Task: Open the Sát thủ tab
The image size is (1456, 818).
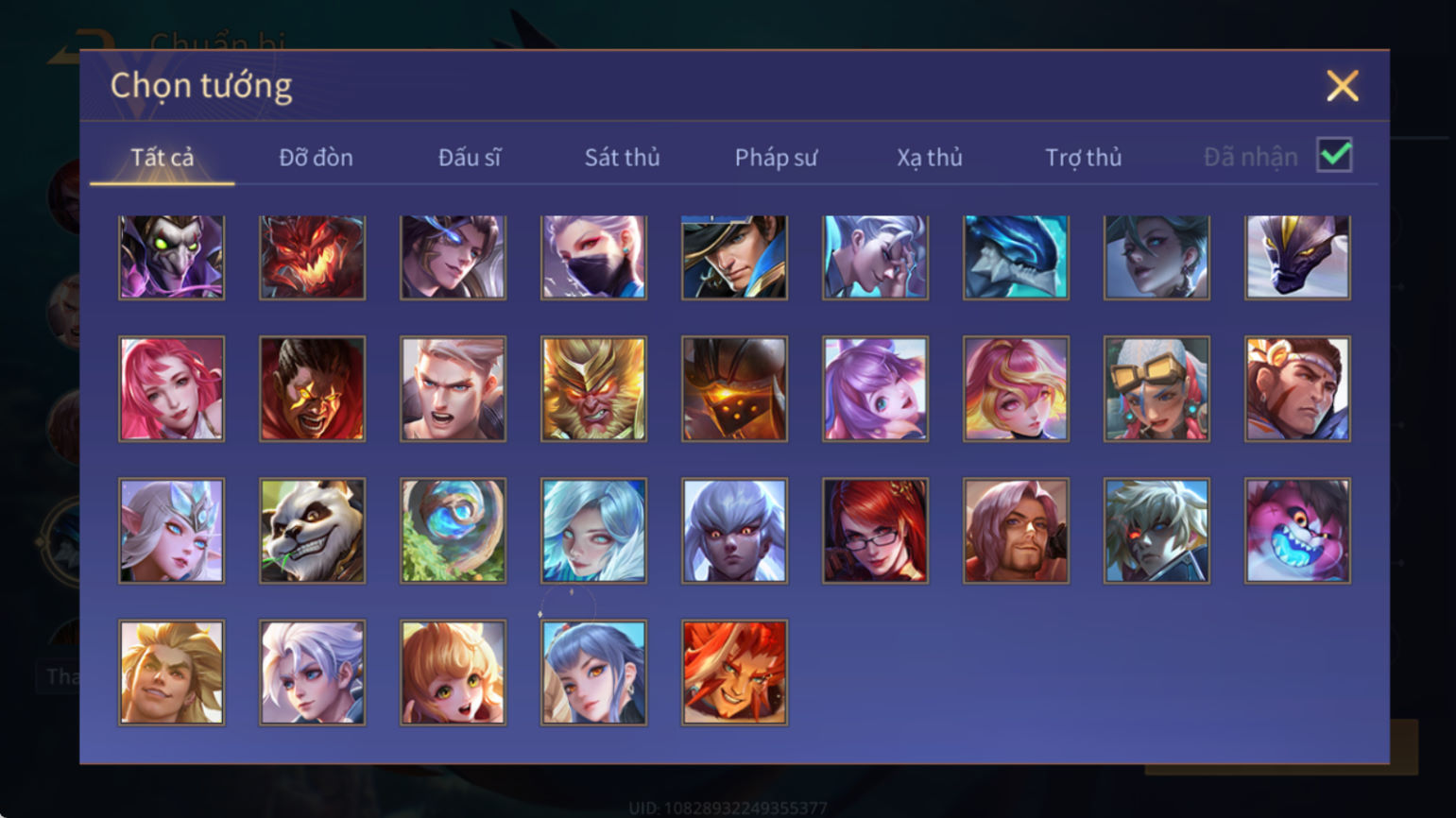Action: point(622,157)
